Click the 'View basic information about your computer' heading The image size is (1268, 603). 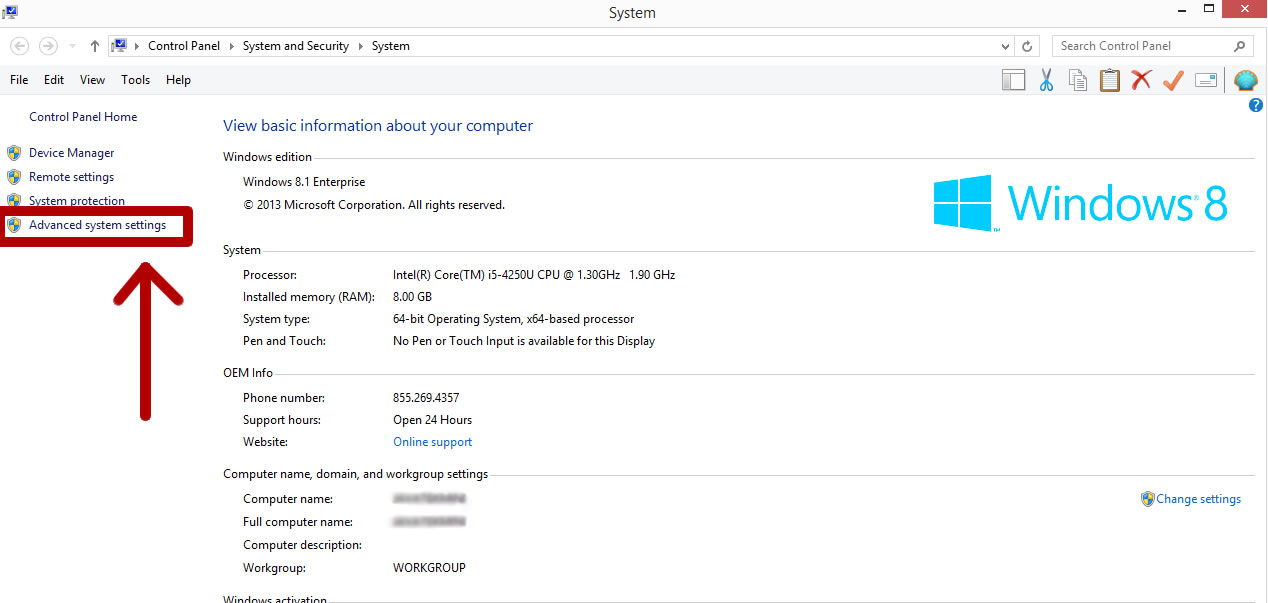[378, 126]
